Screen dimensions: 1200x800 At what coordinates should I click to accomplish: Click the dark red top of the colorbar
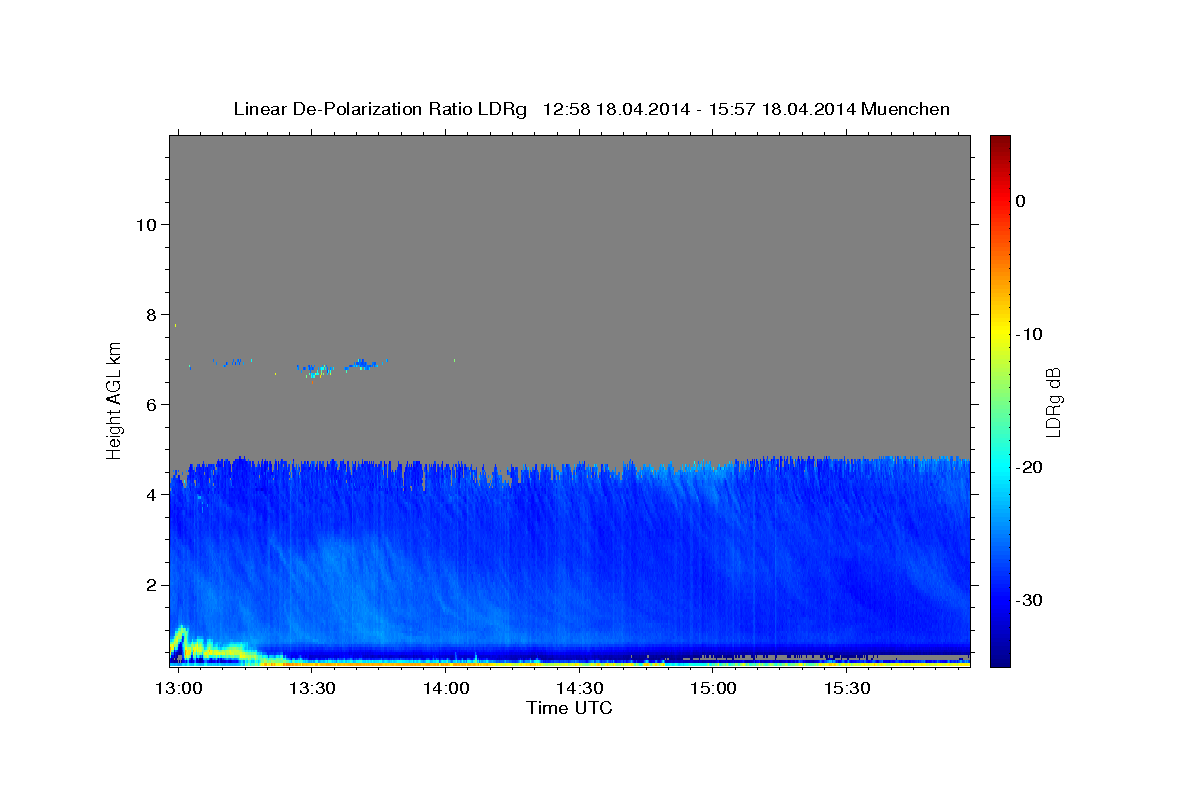click(1000, 143)
